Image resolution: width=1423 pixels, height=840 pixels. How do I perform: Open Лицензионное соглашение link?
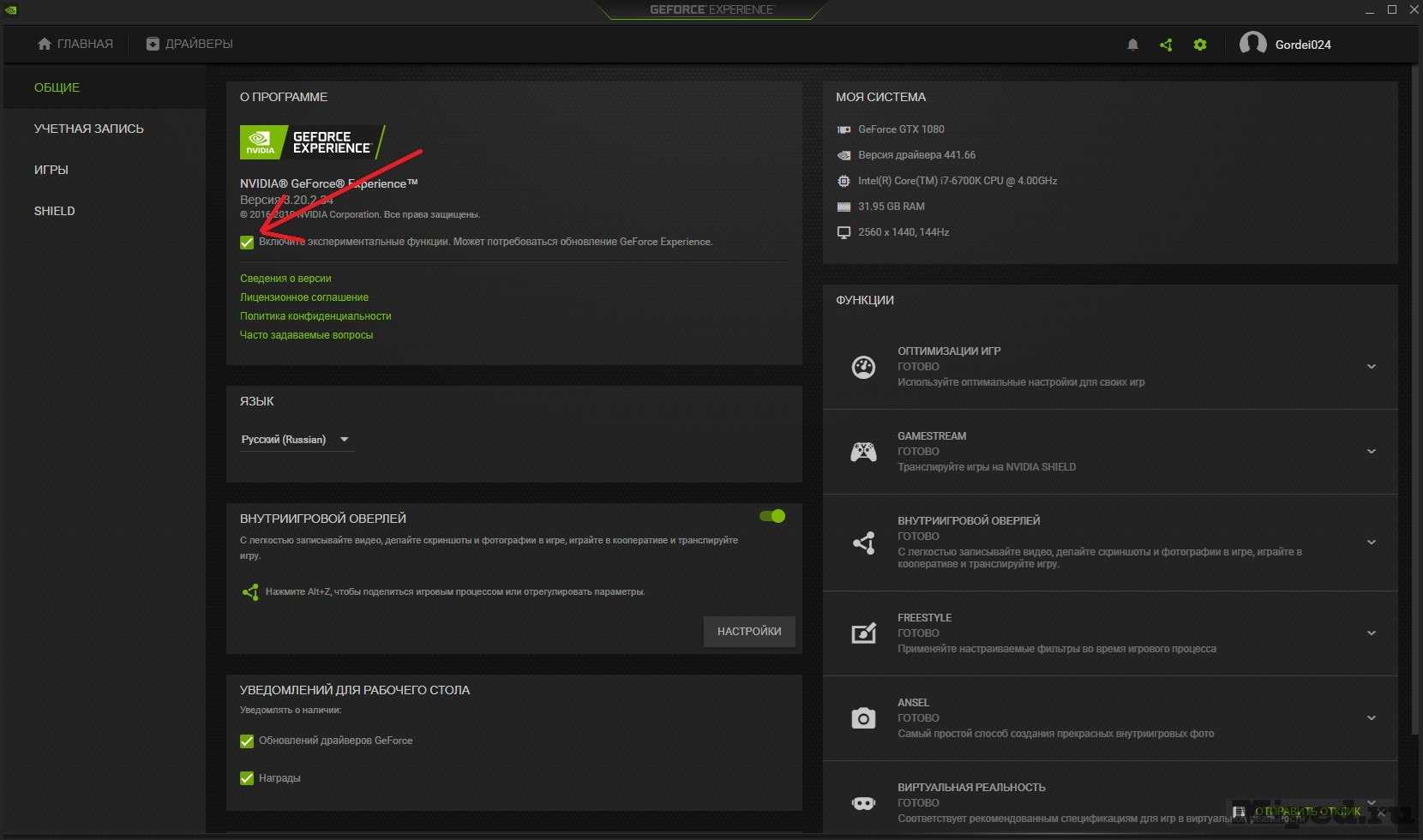click(x=304, y=297)
